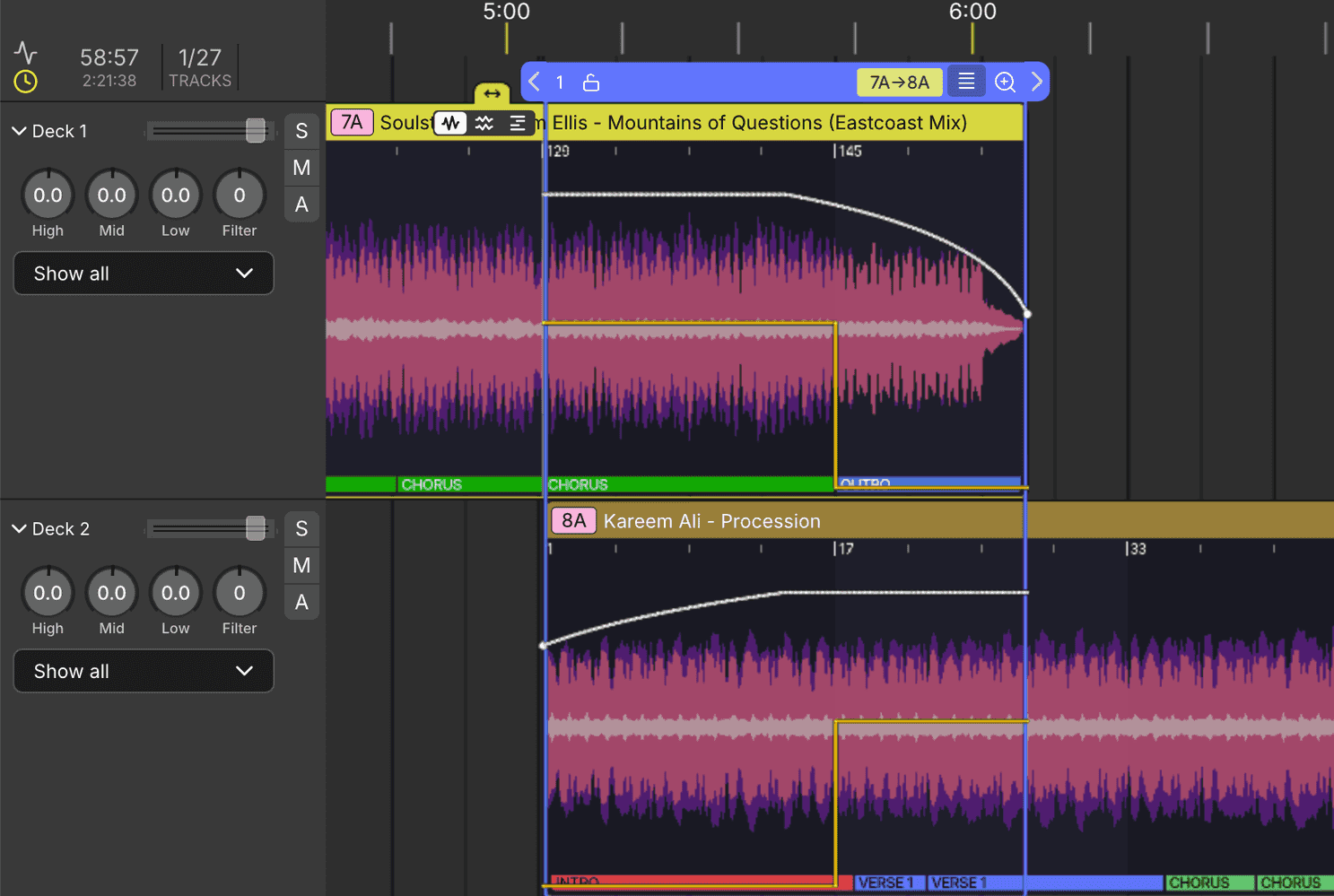Enable automation with Deck 1's A button
Screen dimensions: 1334x896
[301, 204]
